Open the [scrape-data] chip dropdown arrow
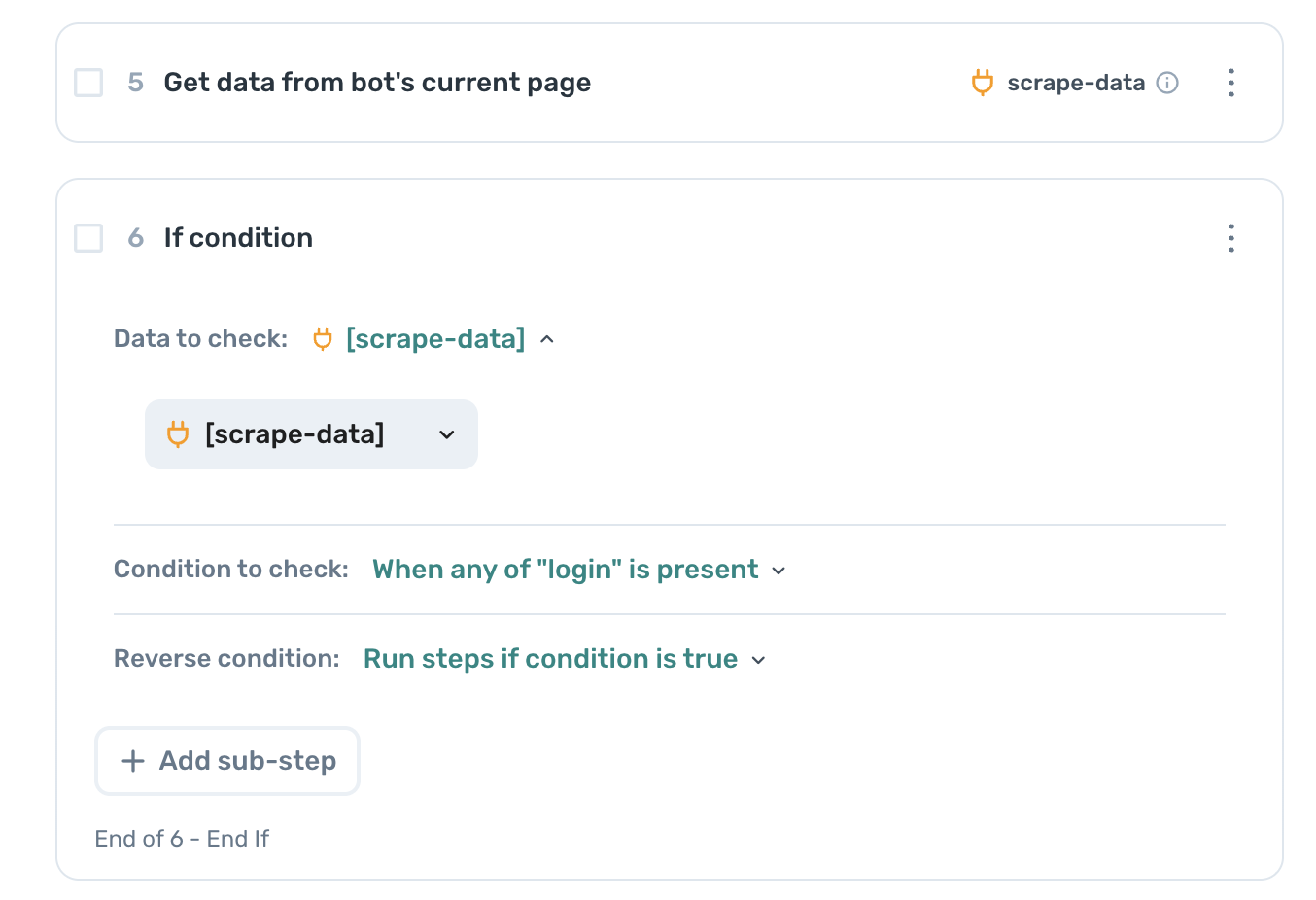1316x900 pixels. coord(447,434)
